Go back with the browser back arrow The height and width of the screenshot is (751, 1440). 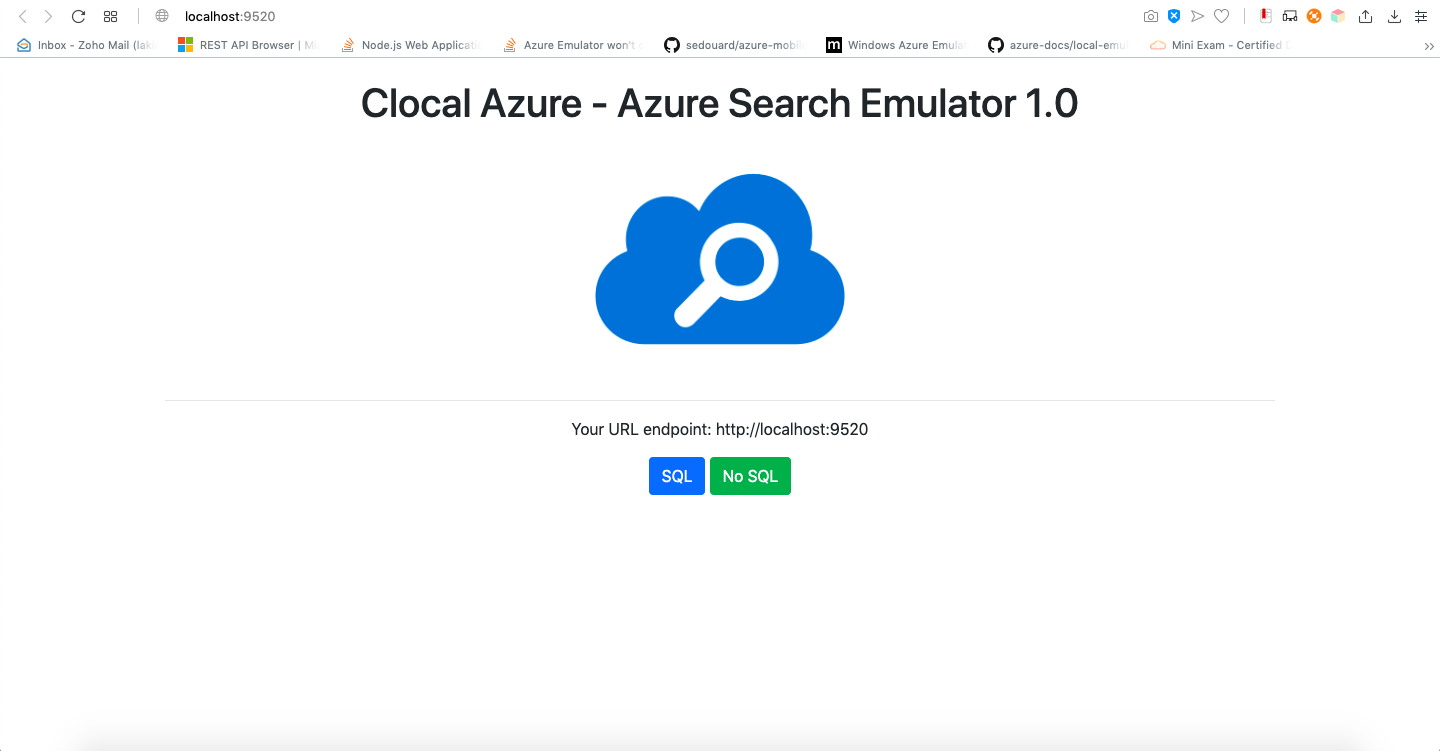click(x=23, y=16)
